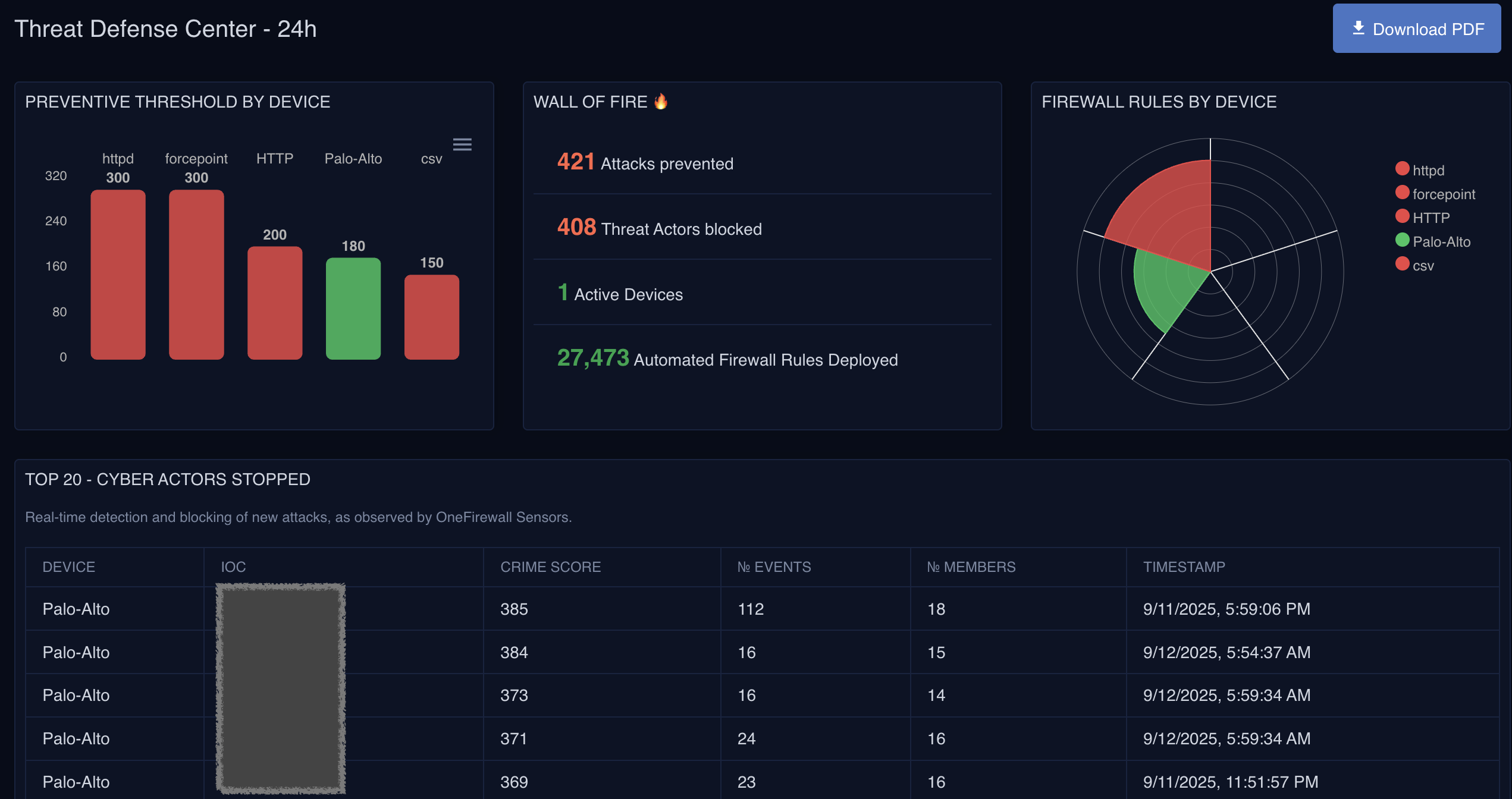
Task: Click crime score cell '369'
Action: (514, 782)
